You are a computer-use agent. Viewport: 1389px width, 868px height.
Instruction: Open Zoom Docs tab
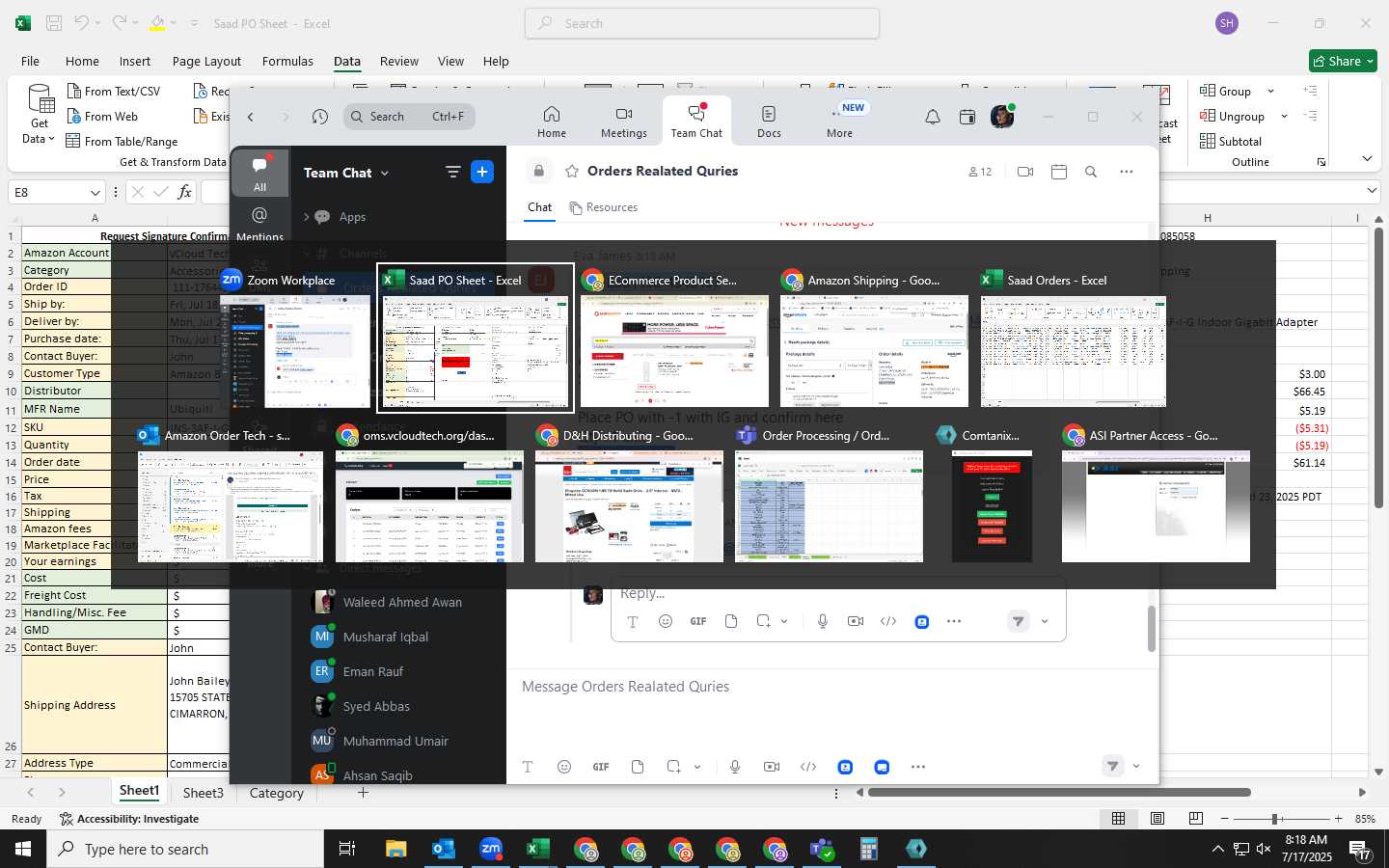[769, 122]
